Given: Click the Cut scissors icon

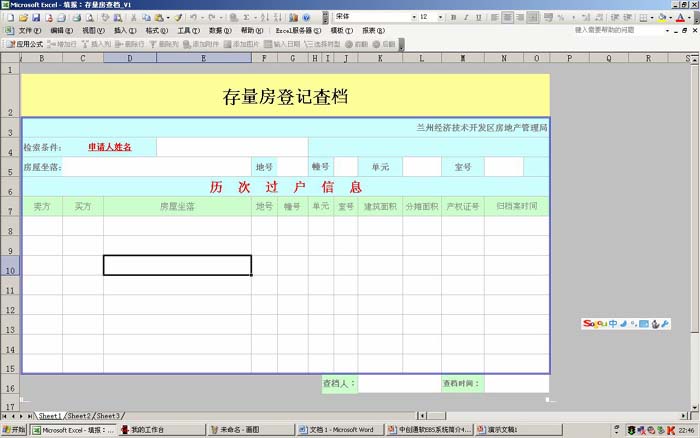Looking at the screenshot, I should [x=135, y=18].
